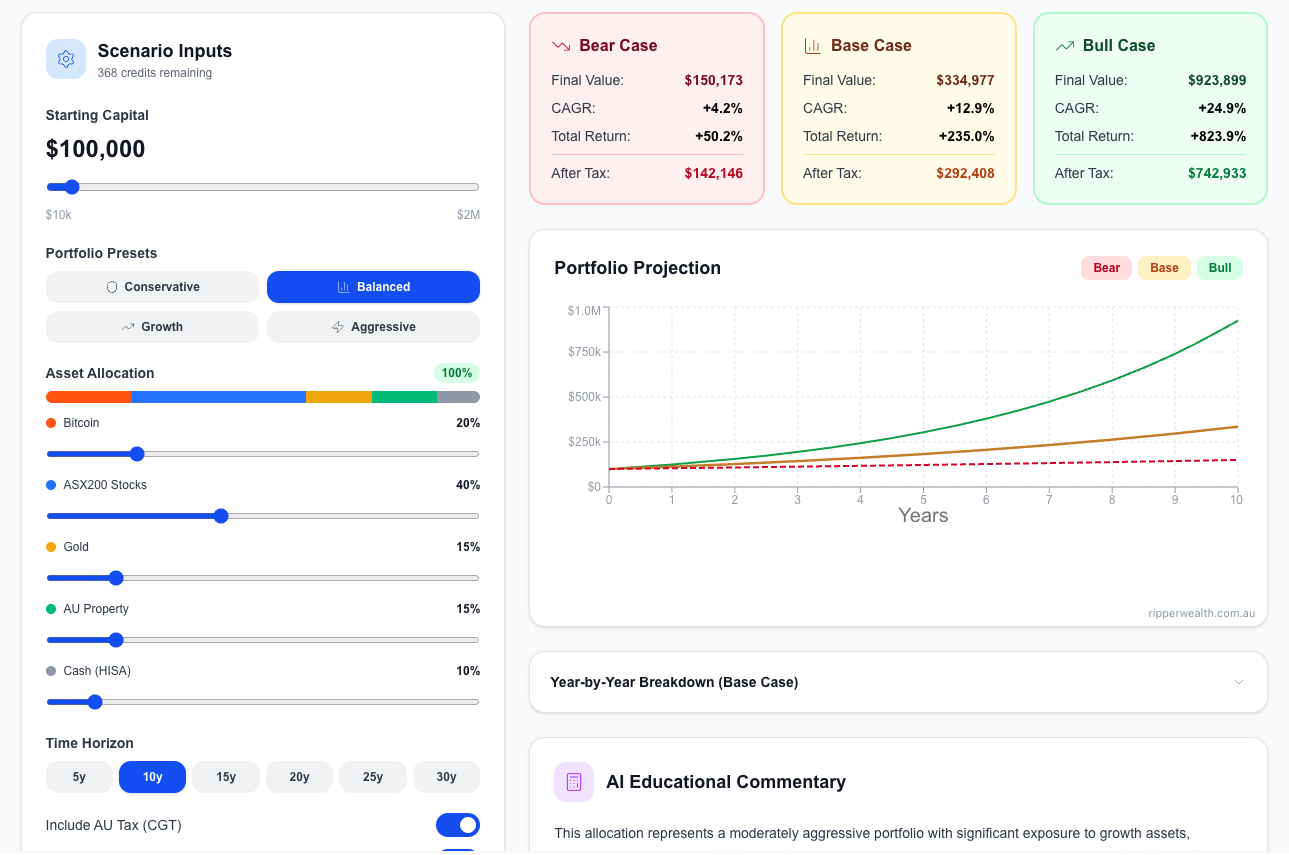Click Bull Case CAGR +24.9% value

[1223, 108]
